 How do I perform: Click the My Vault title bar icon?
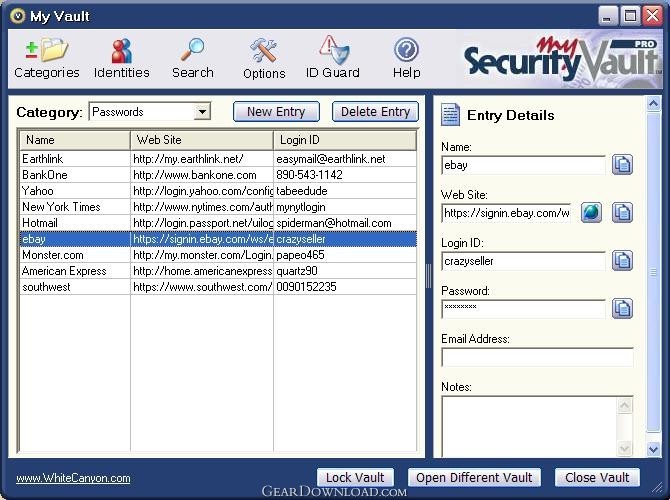point(18,16)
